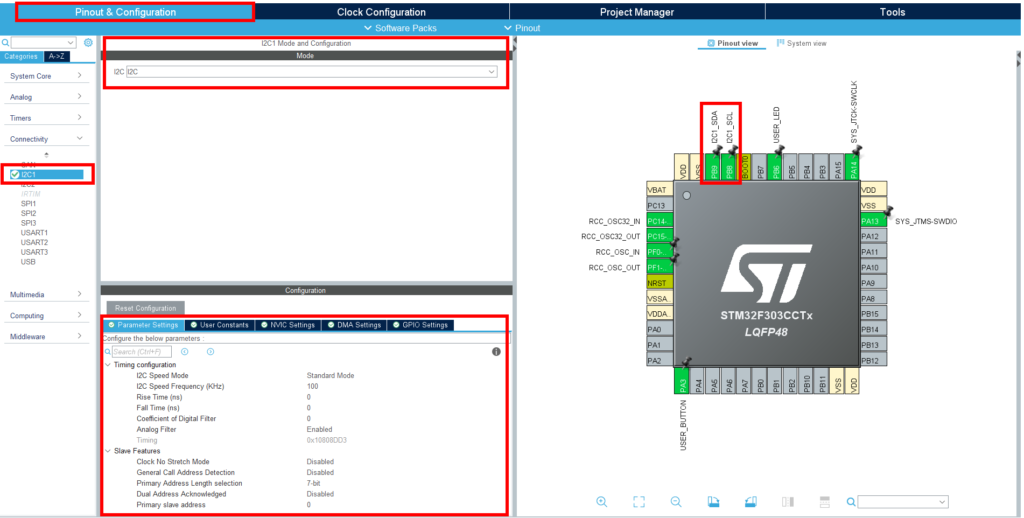Select USB in the Connectivity list
The height and width of the screenshot is (518, 1024).
pyautogui.click(x=28, y=262)
